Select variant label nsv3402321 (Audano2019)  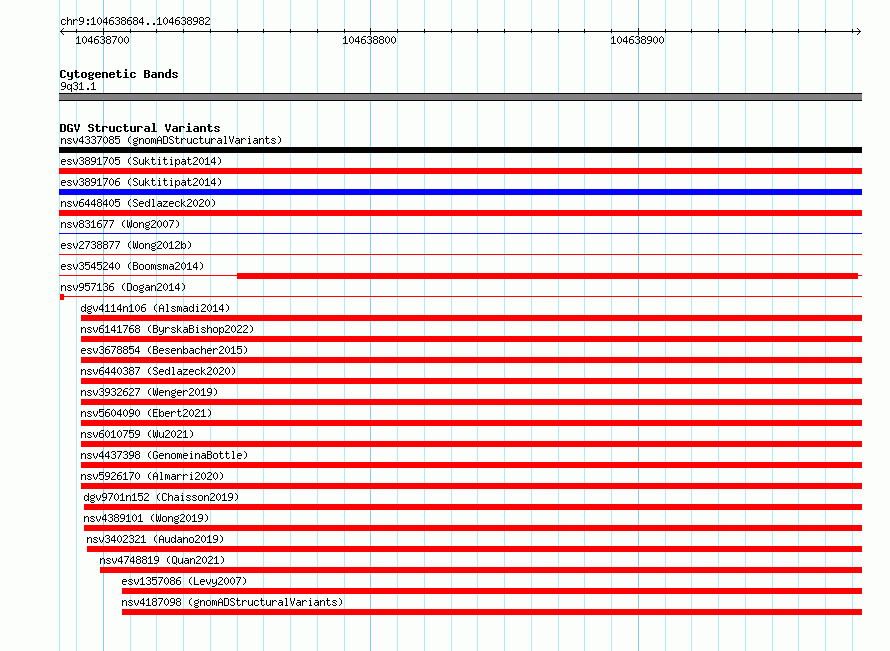click(x=155, y=539)
